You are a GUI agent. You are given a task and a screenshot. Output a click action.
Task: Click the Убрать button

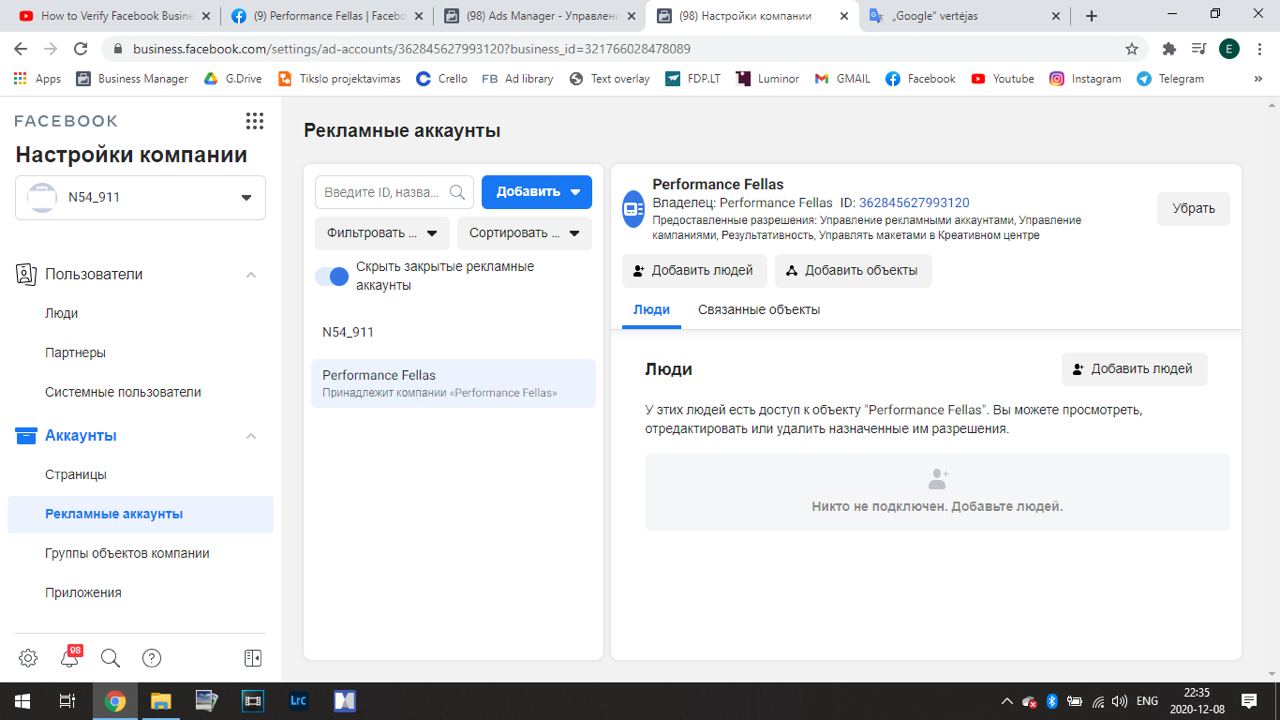1193,209
